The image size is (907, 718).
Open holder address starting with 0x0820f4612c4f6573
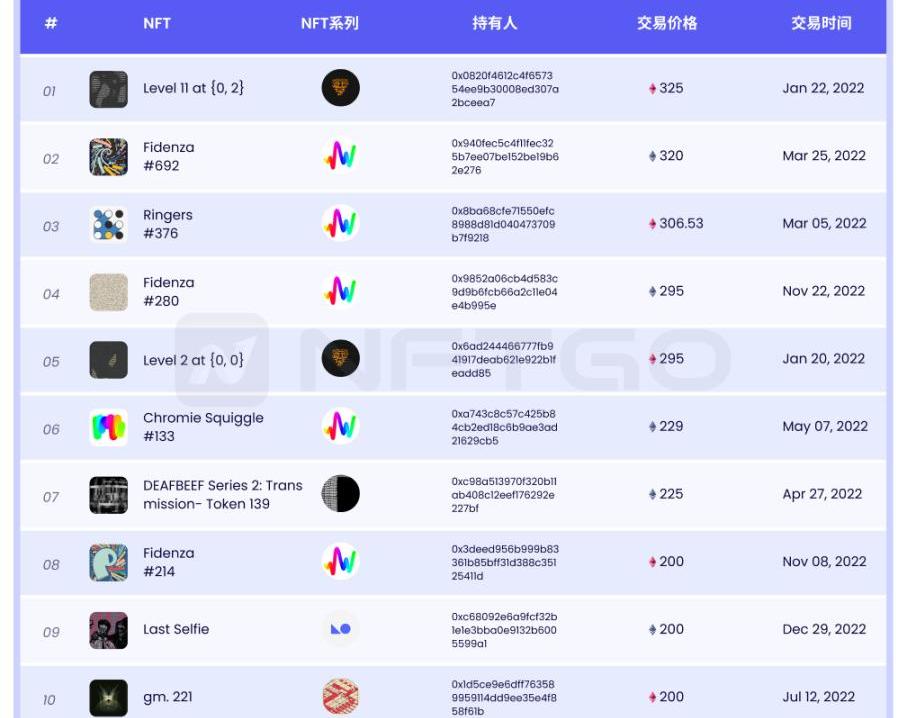tap(504, 89)
